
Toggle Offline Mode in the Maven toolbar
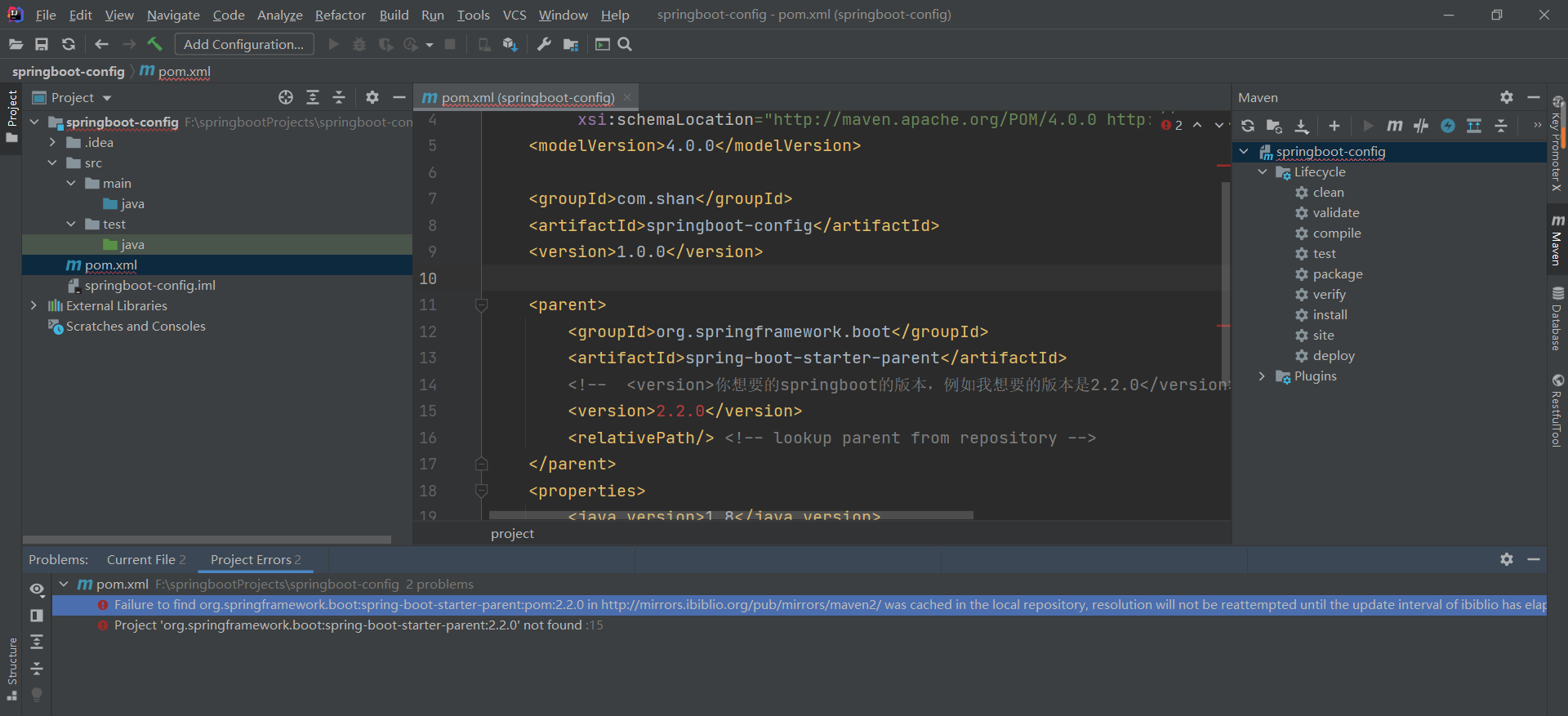pos(1421,126)
